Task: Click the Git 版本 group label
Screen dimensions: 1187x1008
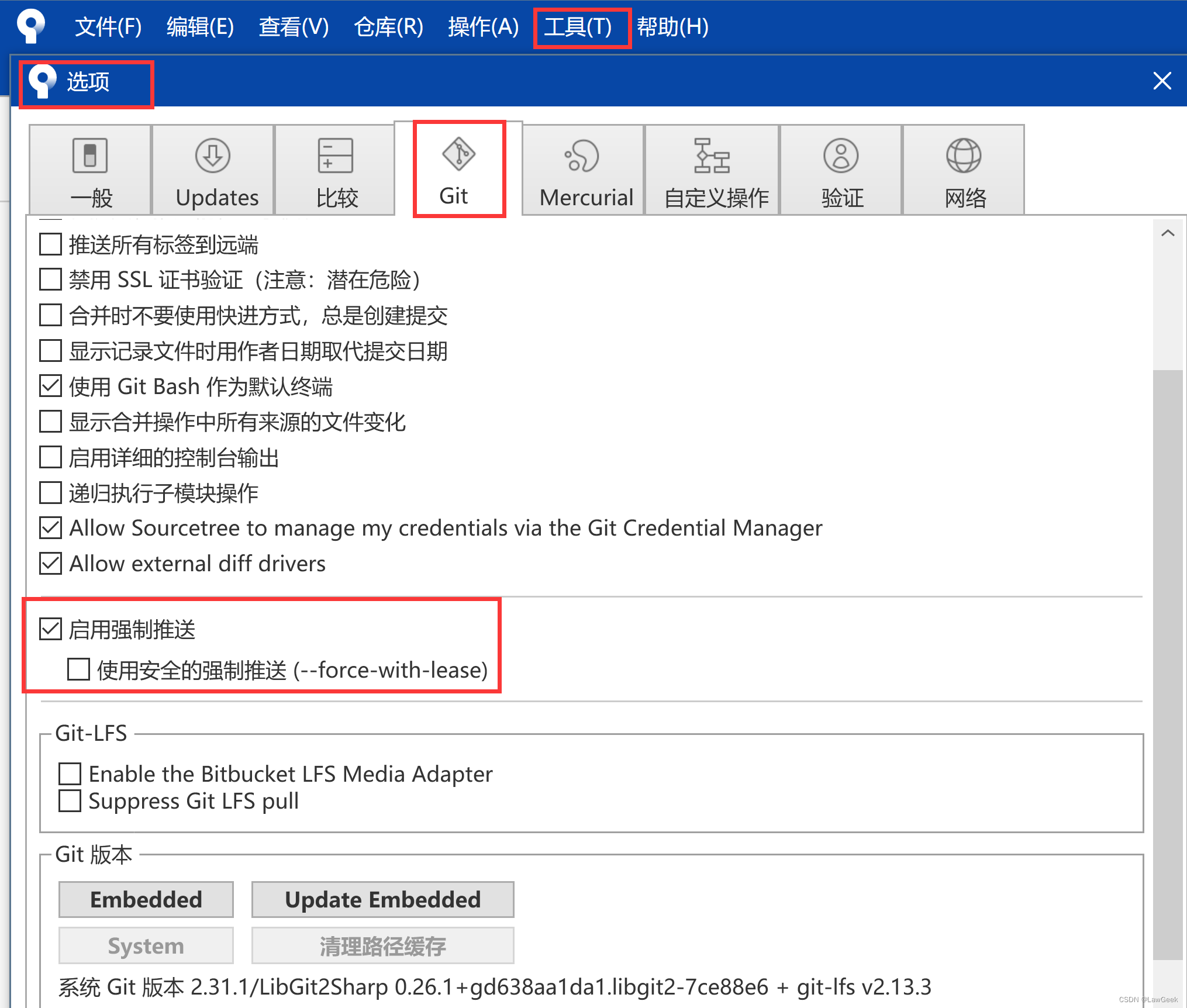Action: click(94, 855)
